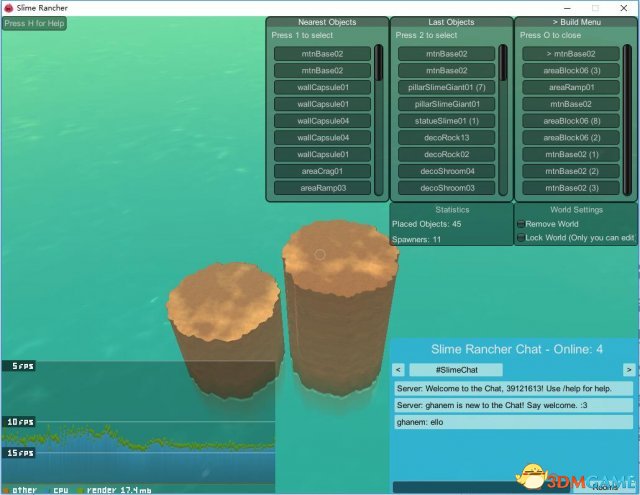Pick pillarSlimeGiant01 without number in Last Objects
Screen dimensions: 640x495
click(446, 104)
